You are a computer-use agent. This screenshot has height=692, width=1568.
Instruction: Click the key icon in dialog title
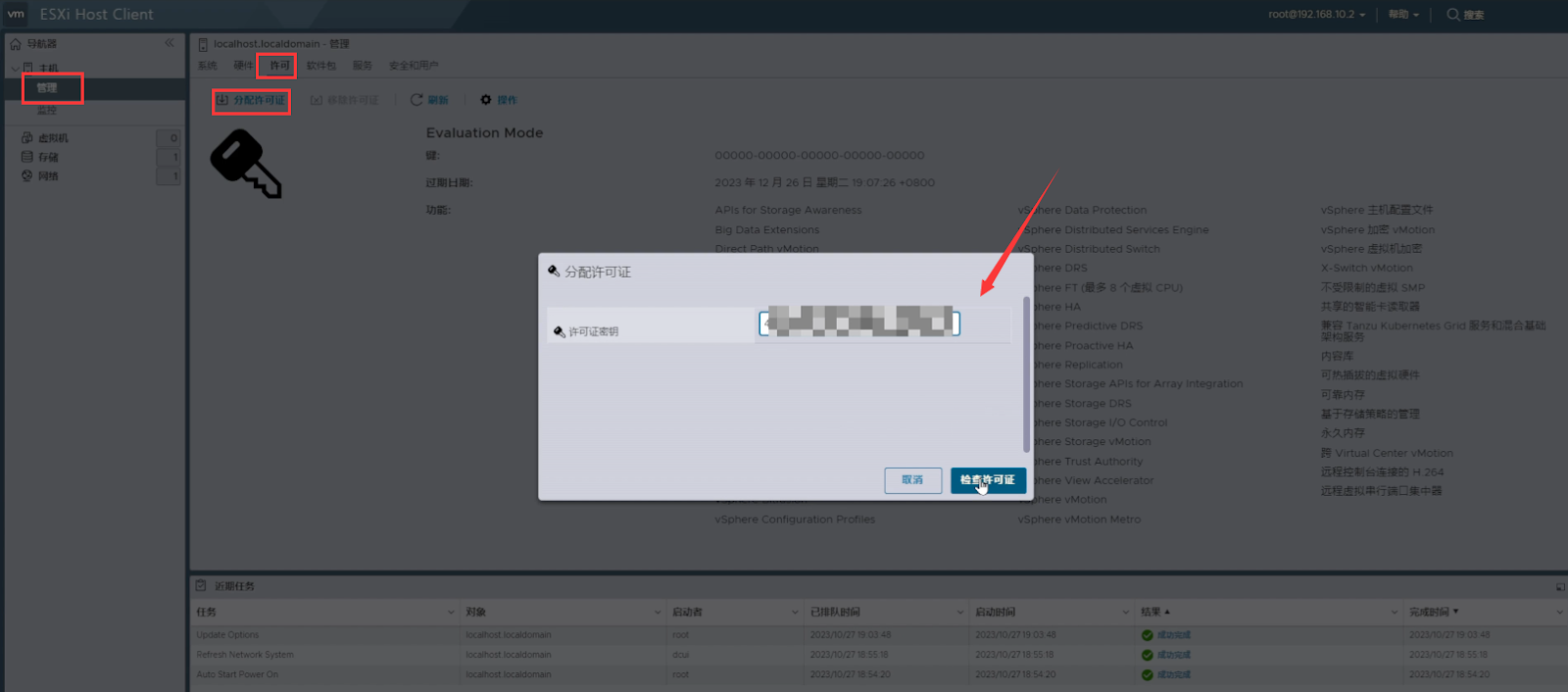coord(554,272)
